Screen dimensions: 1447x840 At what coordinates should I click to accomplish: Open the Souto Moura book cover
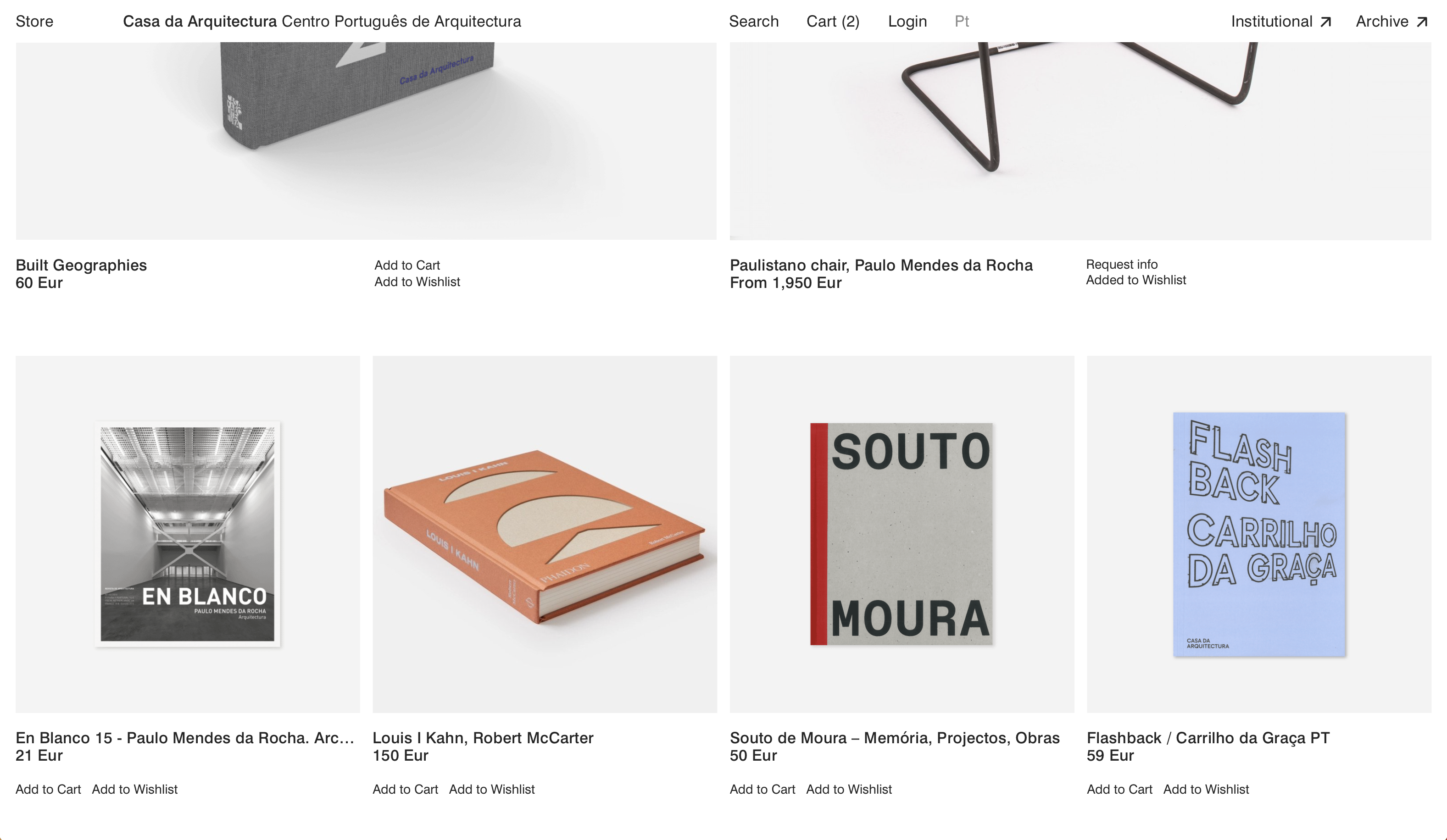902,534
